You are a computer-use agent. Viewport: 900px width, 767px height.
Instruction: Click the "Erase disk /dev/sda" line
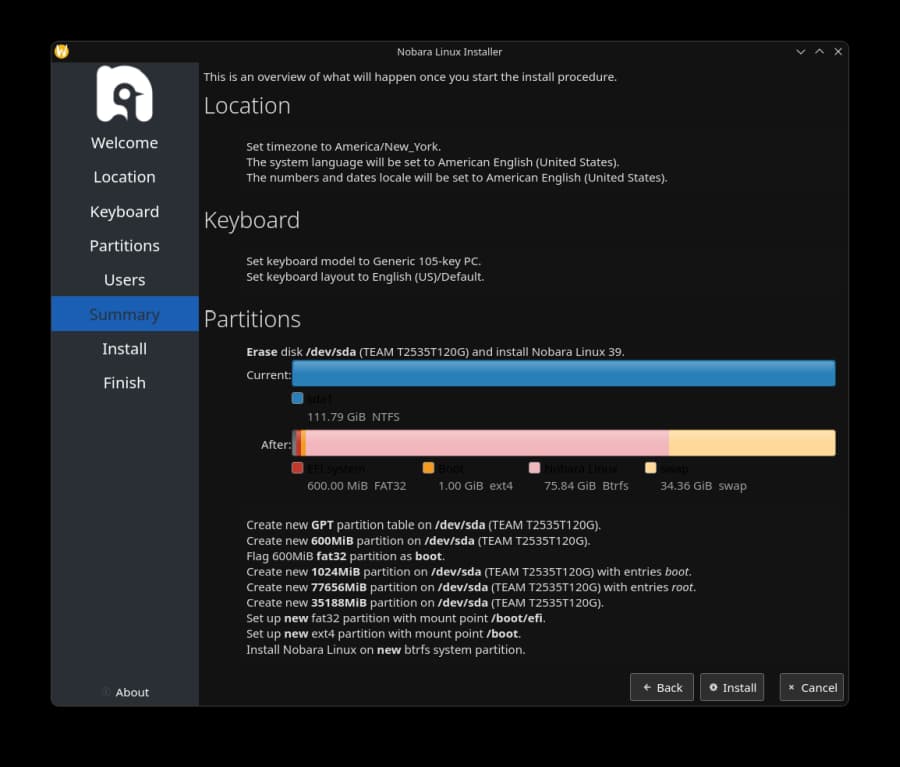(x=436, y=352)
